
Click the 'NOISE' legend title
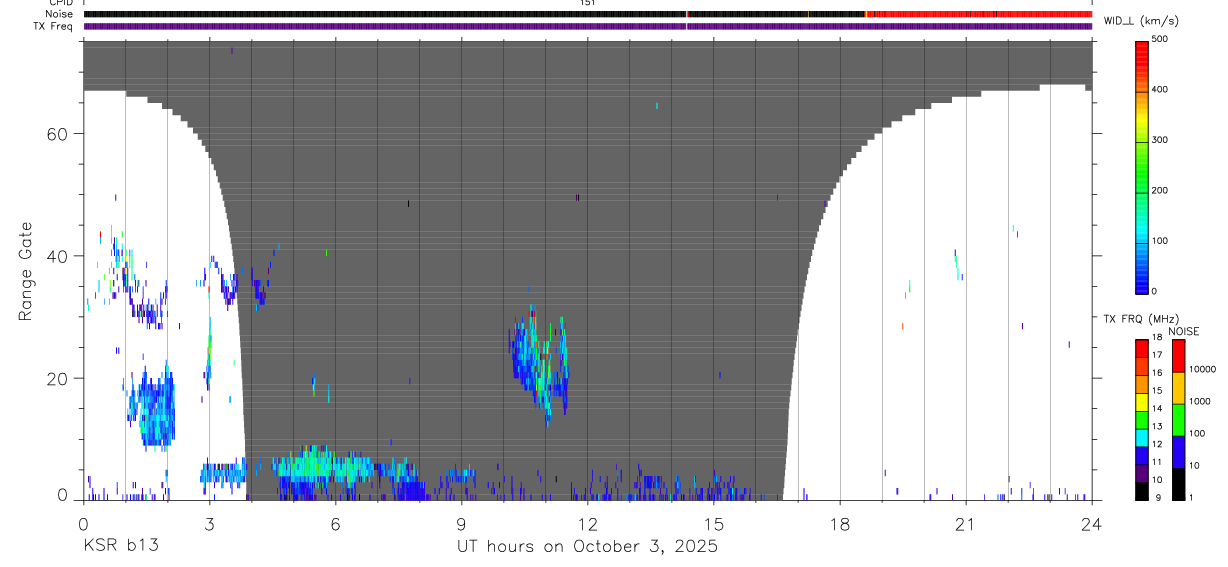[1183, 331]
